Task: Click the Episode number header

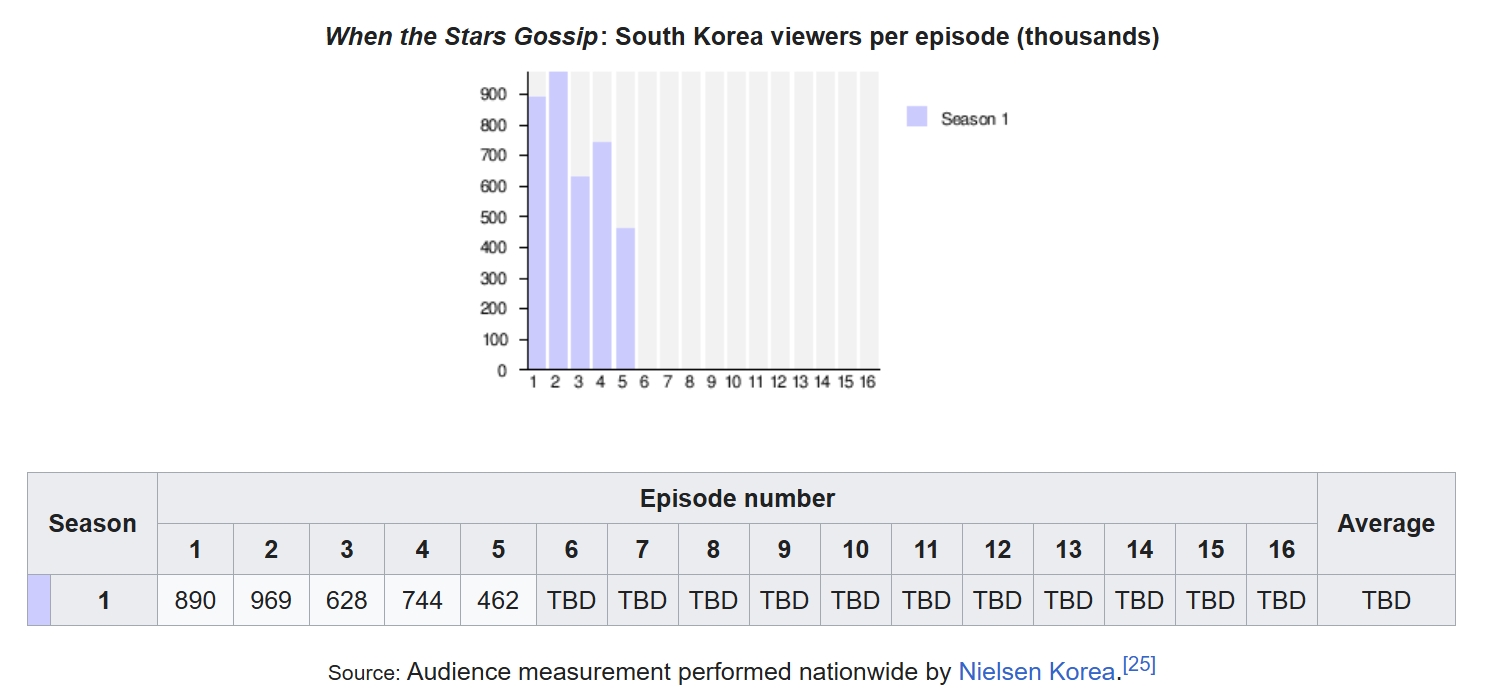Action: (737, 498)
